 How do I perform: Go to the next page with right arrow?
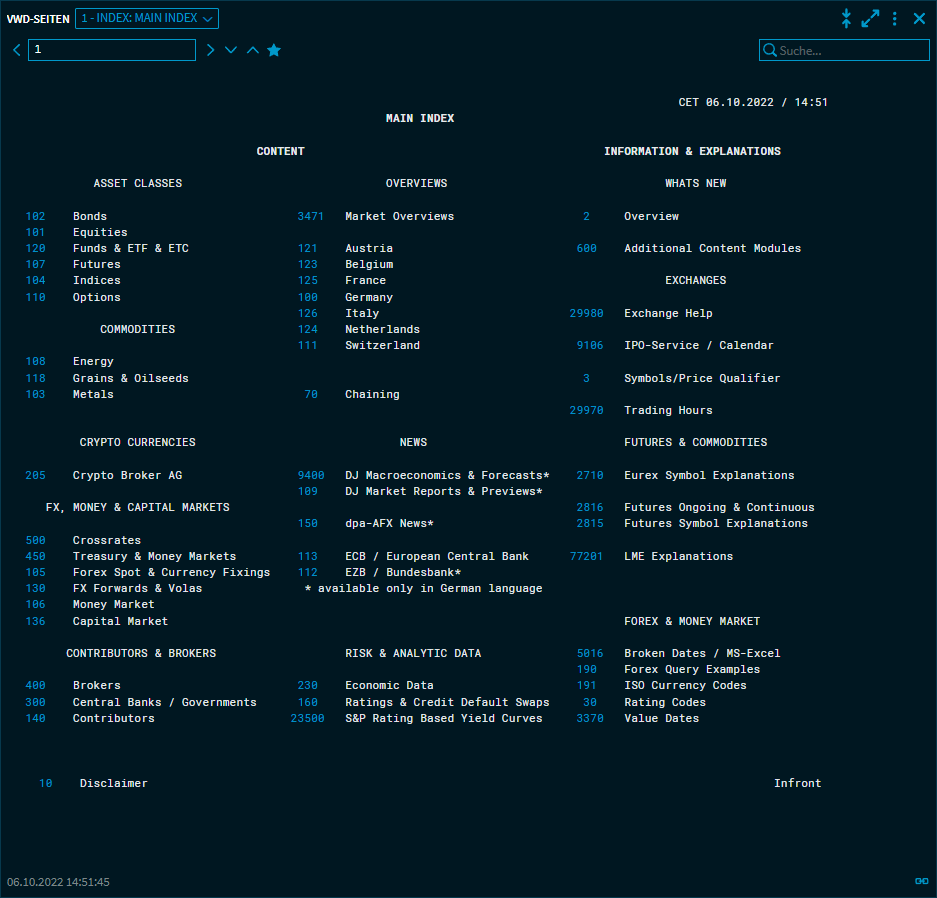pyautogui.click(x=210, y=50)
